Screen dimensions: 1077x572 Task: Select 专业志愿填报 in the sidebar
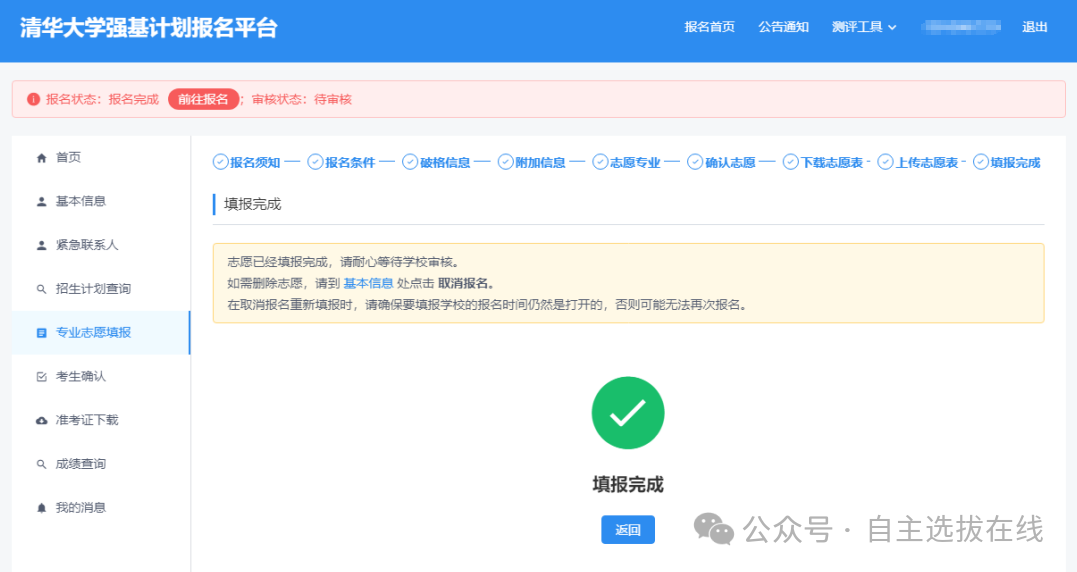tap(93, 332)
